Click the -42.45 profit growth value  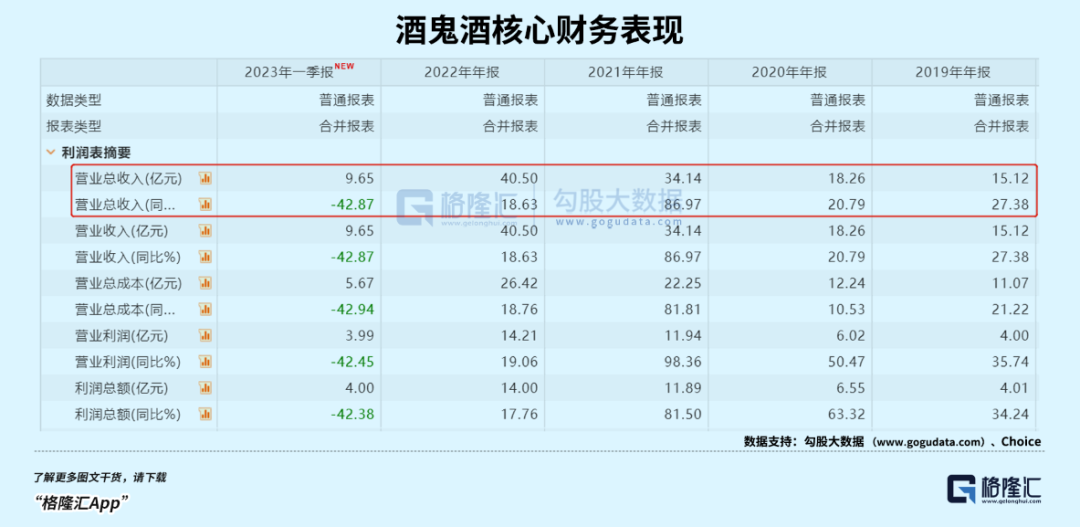352,362
